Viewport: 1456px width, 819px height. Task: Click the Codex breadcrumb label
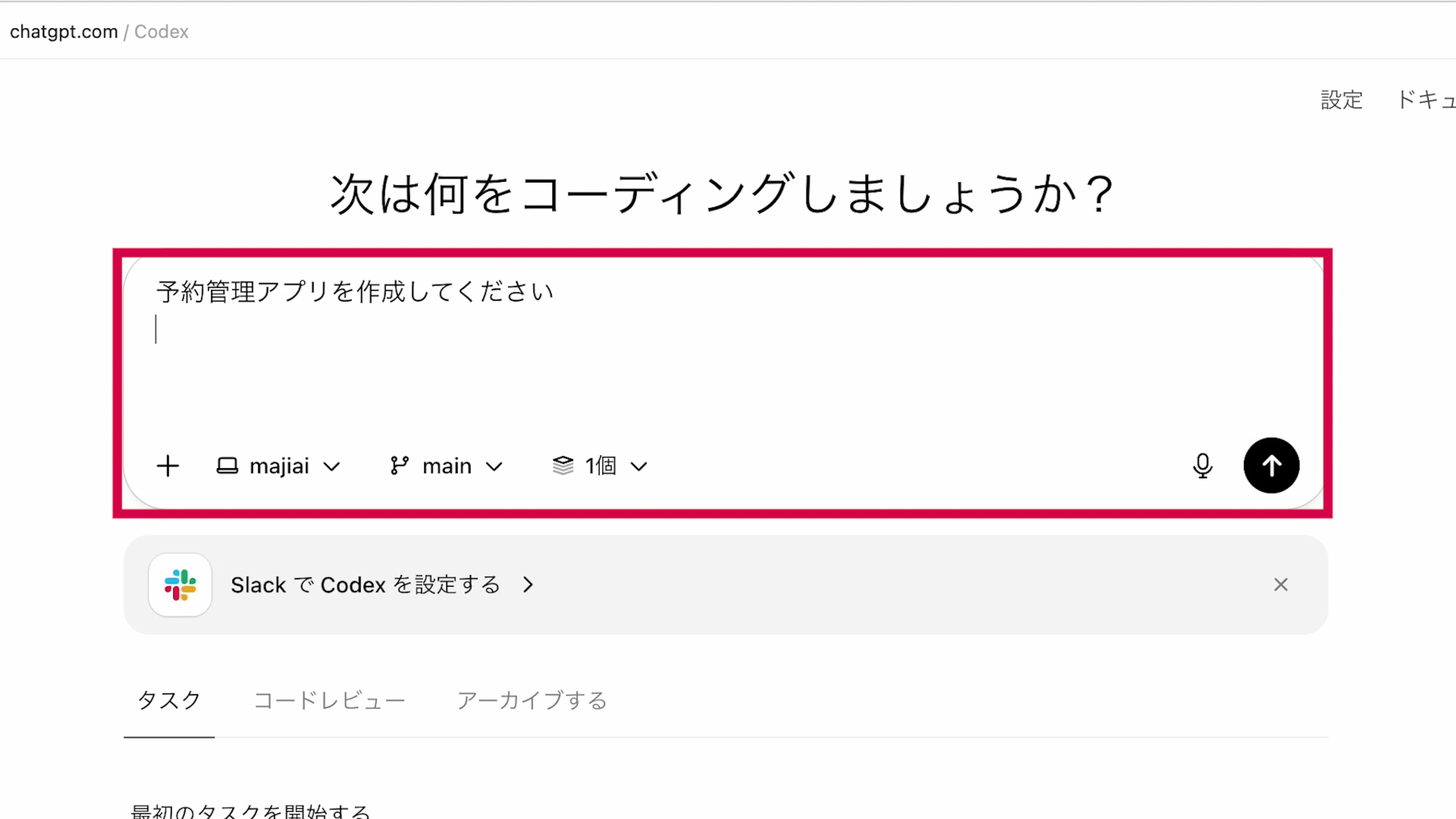pos(162,31)
